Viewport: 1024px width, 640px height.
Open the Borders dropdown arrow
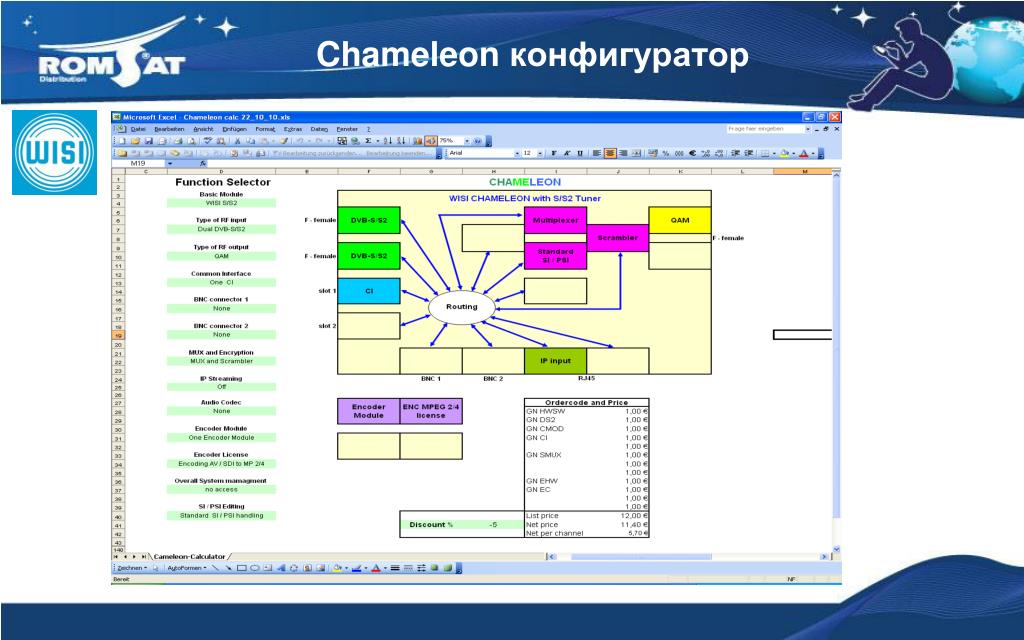[x=774, y=153]
